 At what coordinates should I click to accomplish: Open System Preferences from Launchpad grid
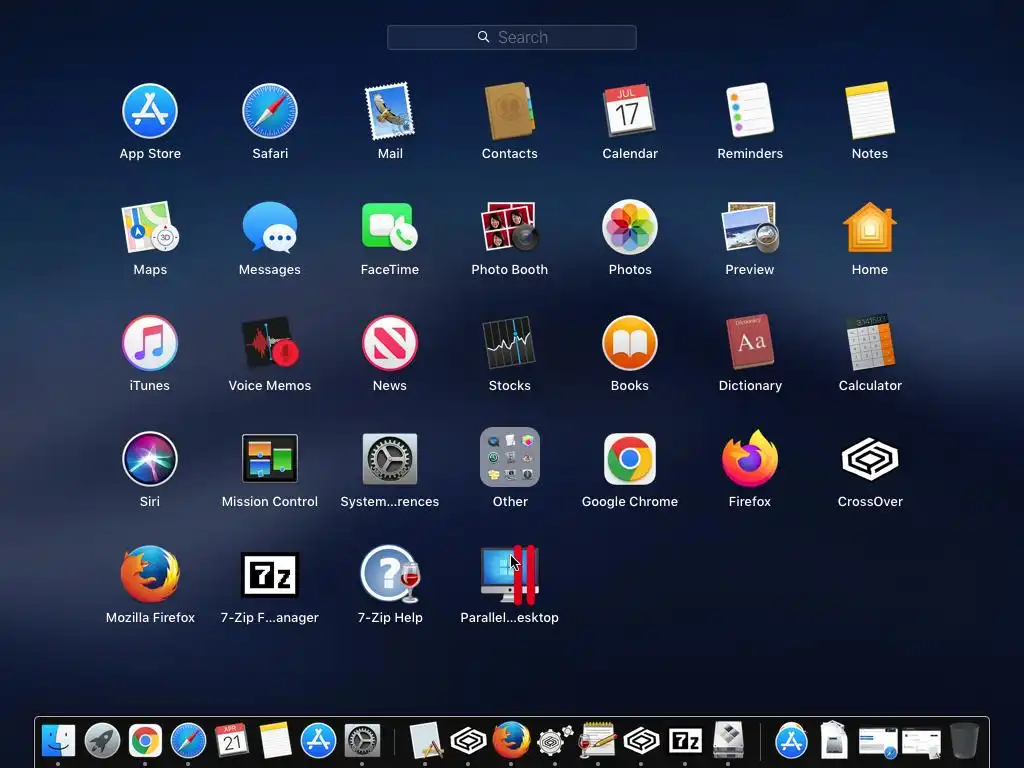[390, 459]
